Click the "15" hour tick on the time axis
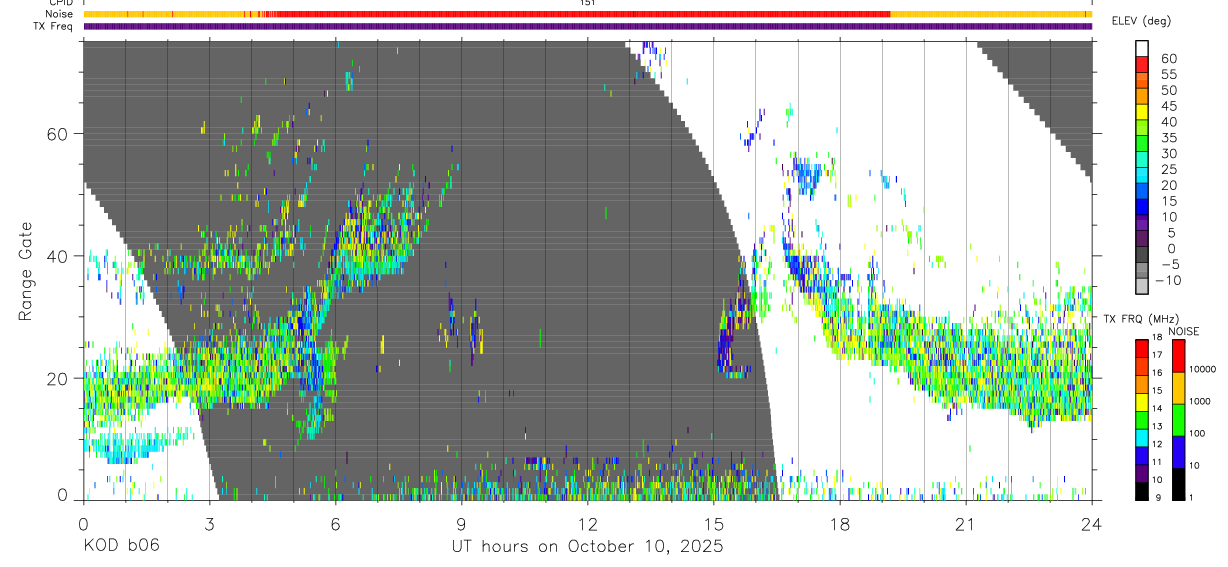The image size is (1228, 567). coord(713,523)
